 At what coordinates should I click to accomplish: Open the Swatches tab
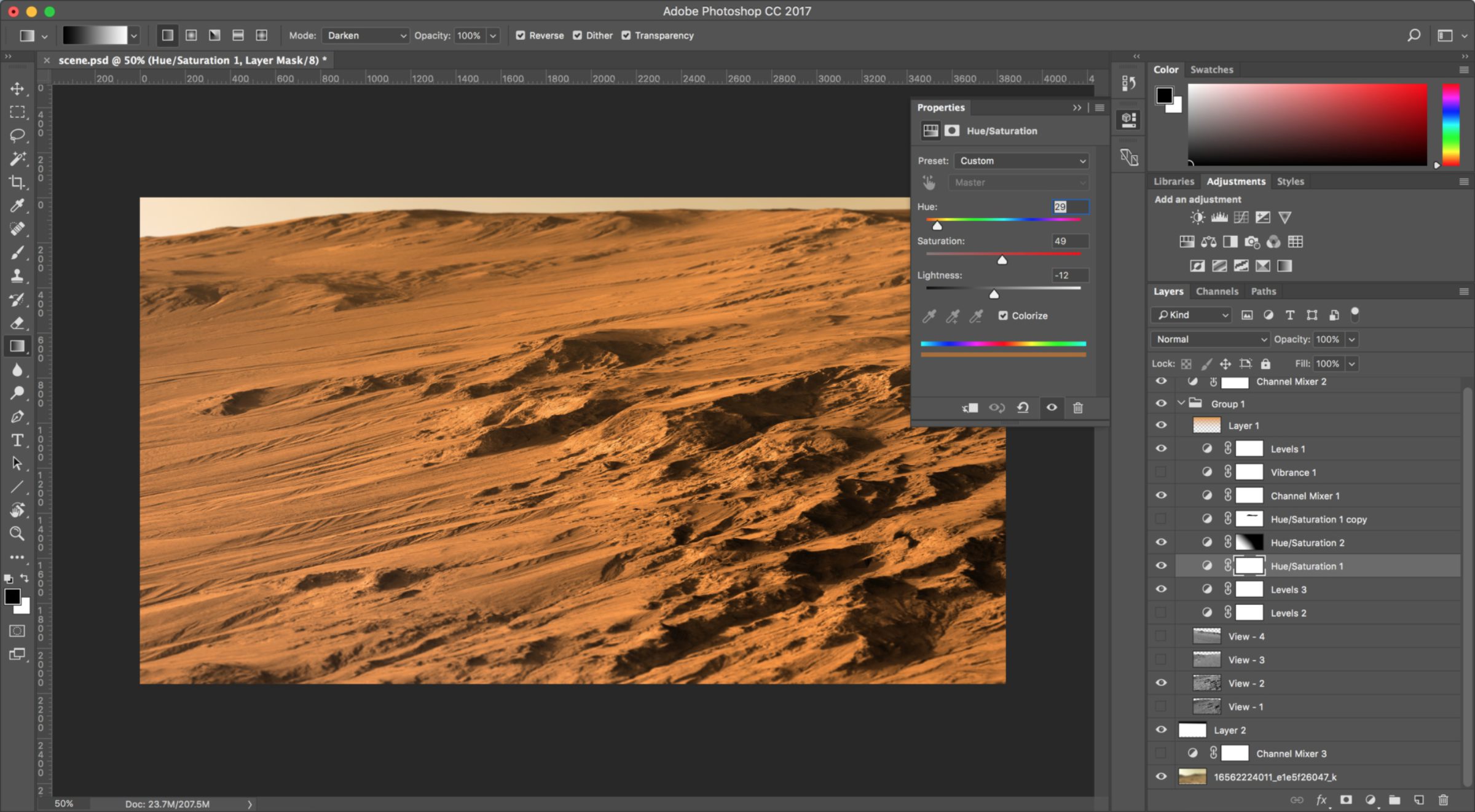1211,69
